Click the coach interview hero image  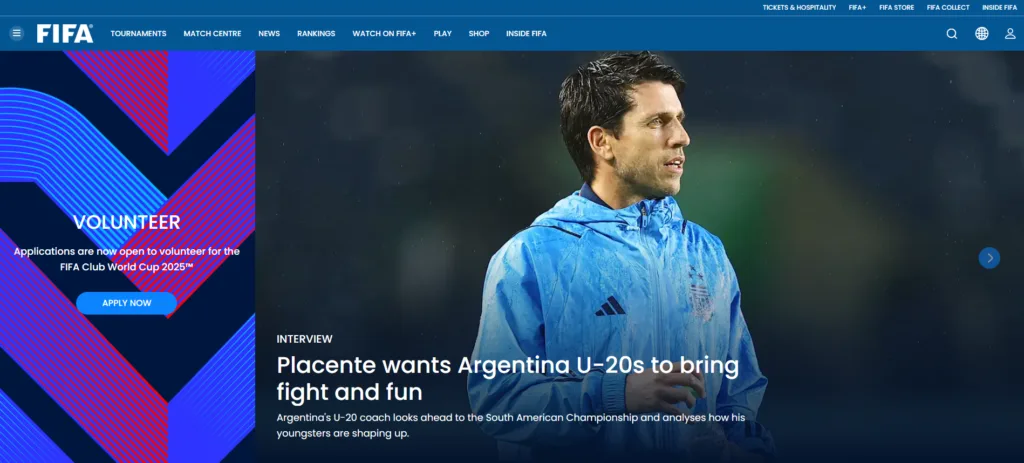coord(639,257)
